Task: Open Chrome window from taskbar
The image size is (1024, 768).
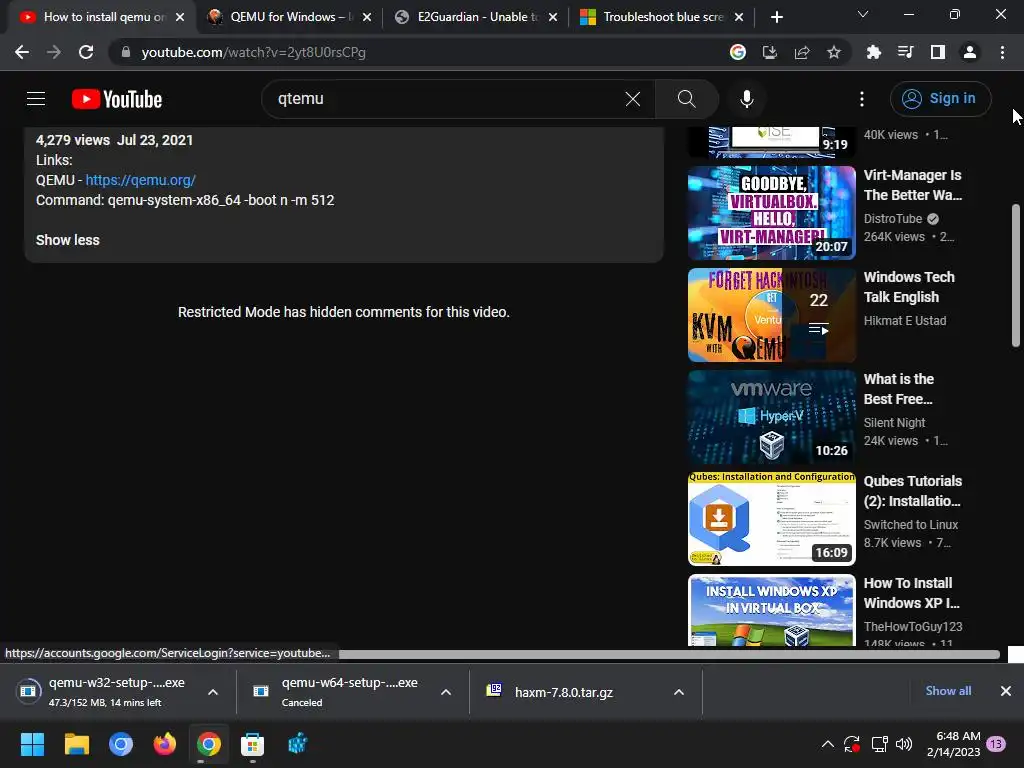Action: (x=208, y=744)
